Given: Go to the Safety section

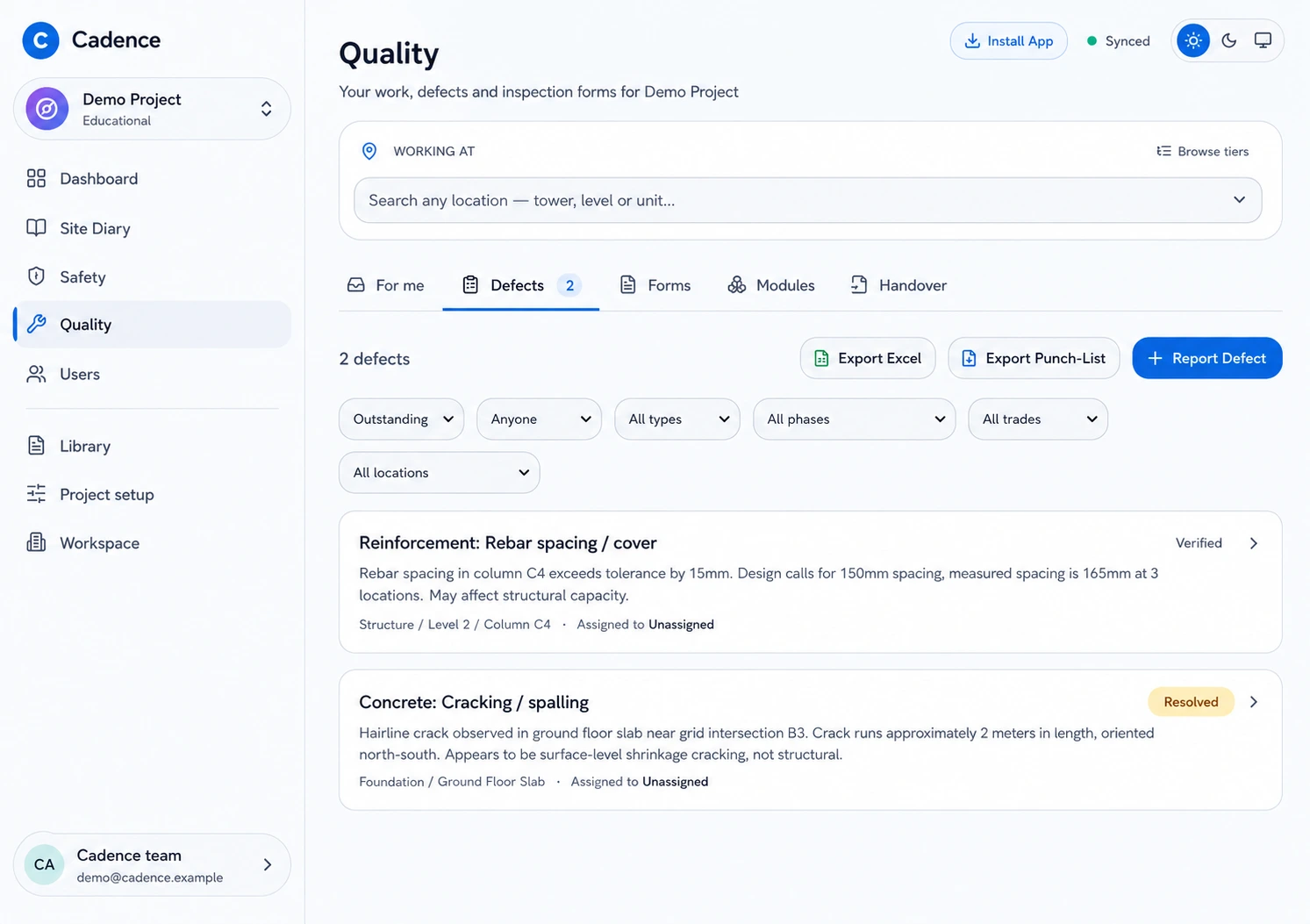Looking at the screenshot, I should pos(152,277).
